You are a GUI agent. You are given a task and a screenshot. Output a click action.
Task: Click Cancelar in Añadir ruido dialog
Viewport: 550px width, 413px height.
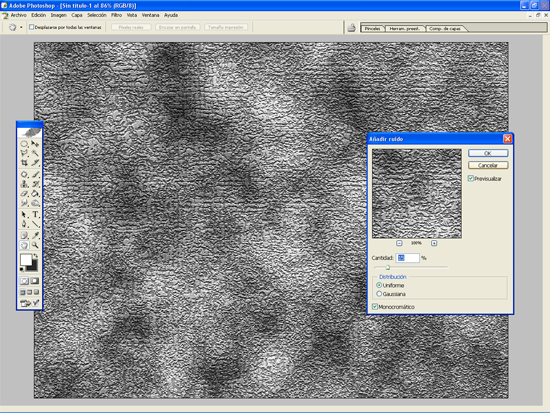[x=488, y=165]
